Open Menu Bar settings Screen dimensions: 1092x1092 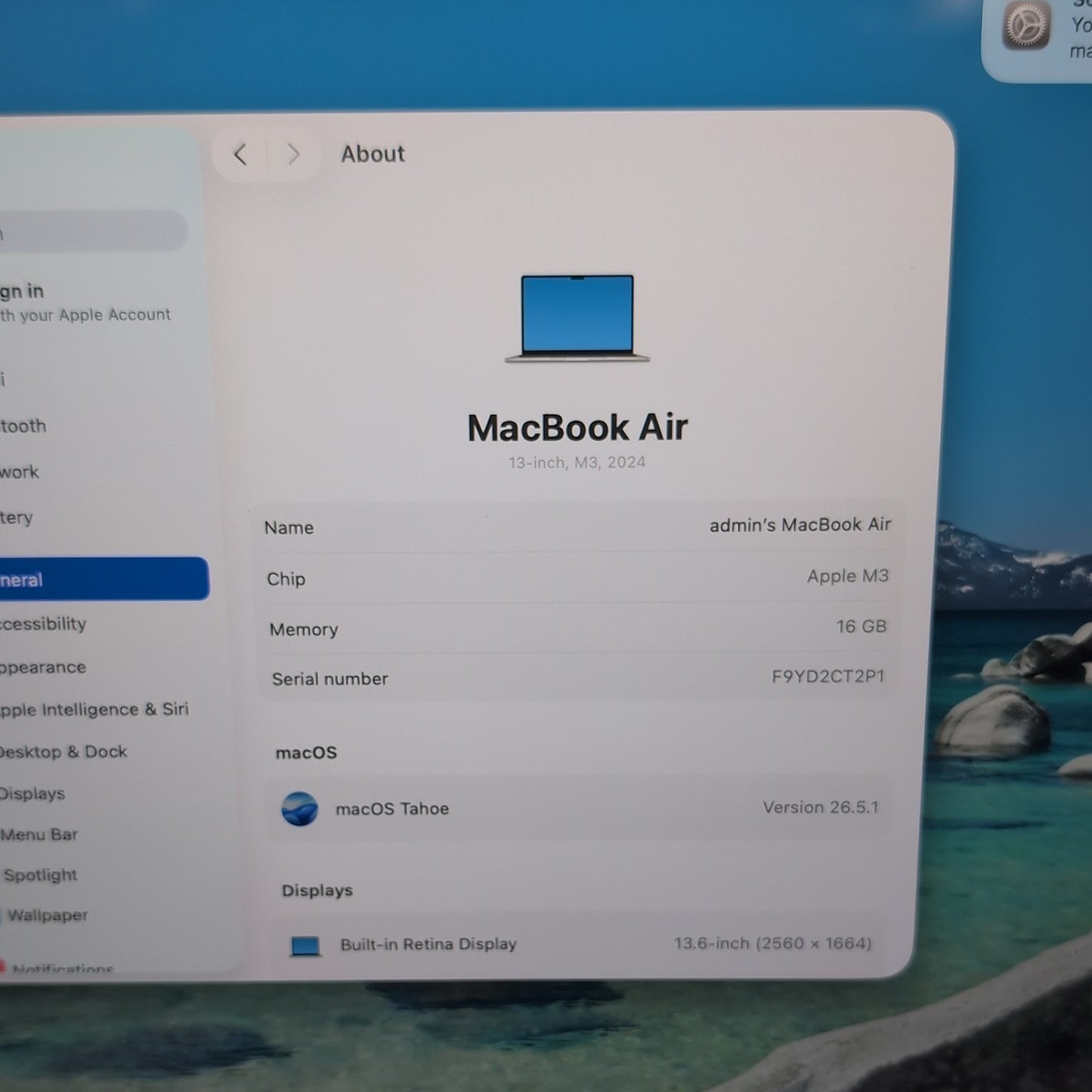pos(39,834)
